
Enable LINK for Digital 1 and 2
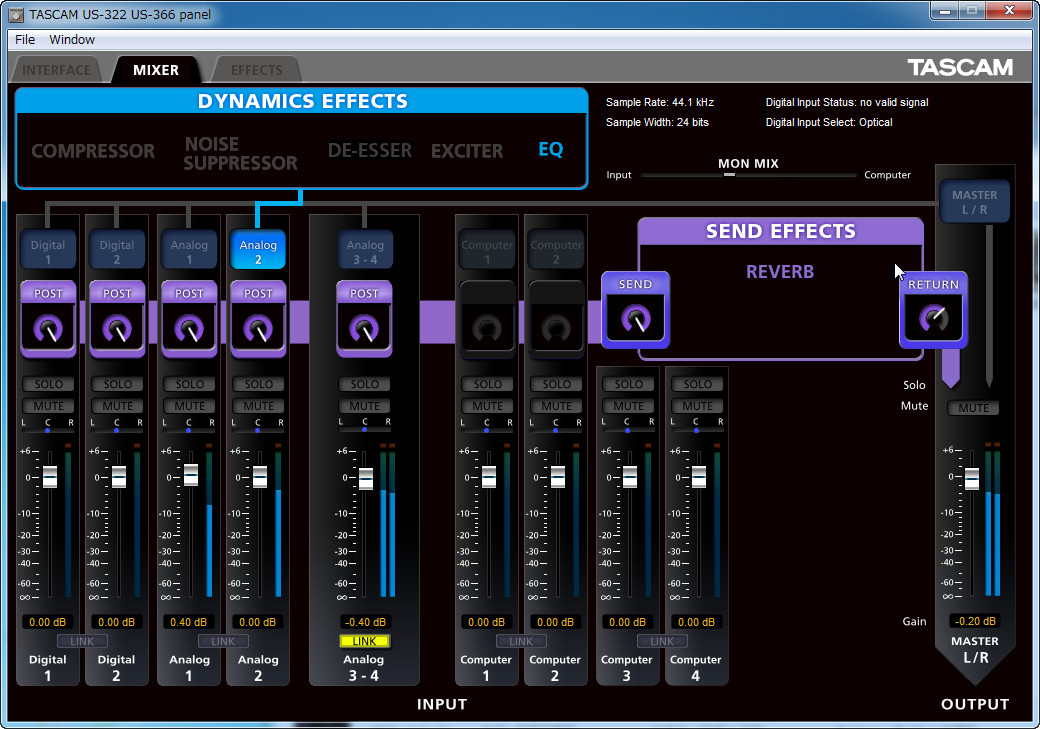pos(82,641)
